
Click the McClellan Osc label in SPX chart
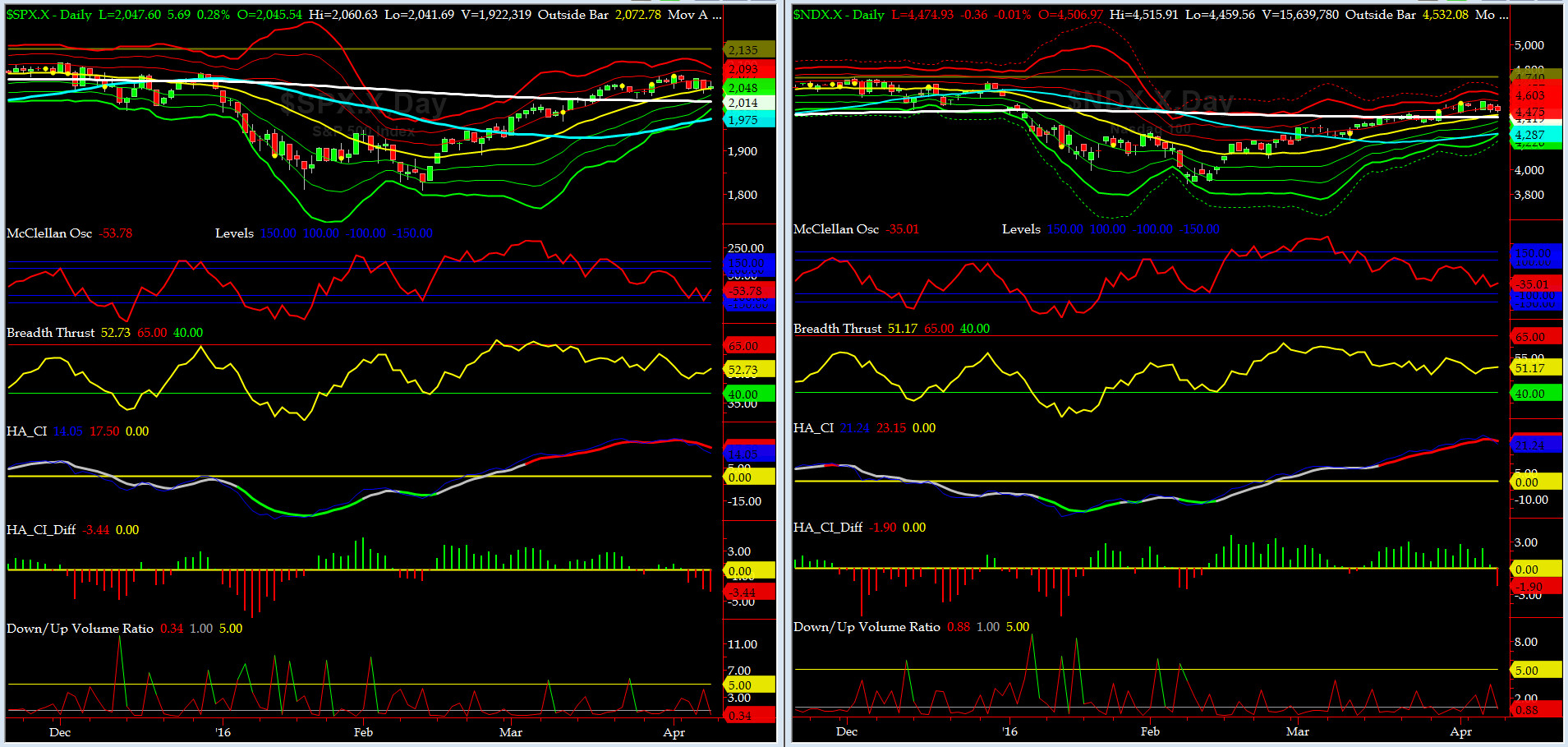point(49,233)
